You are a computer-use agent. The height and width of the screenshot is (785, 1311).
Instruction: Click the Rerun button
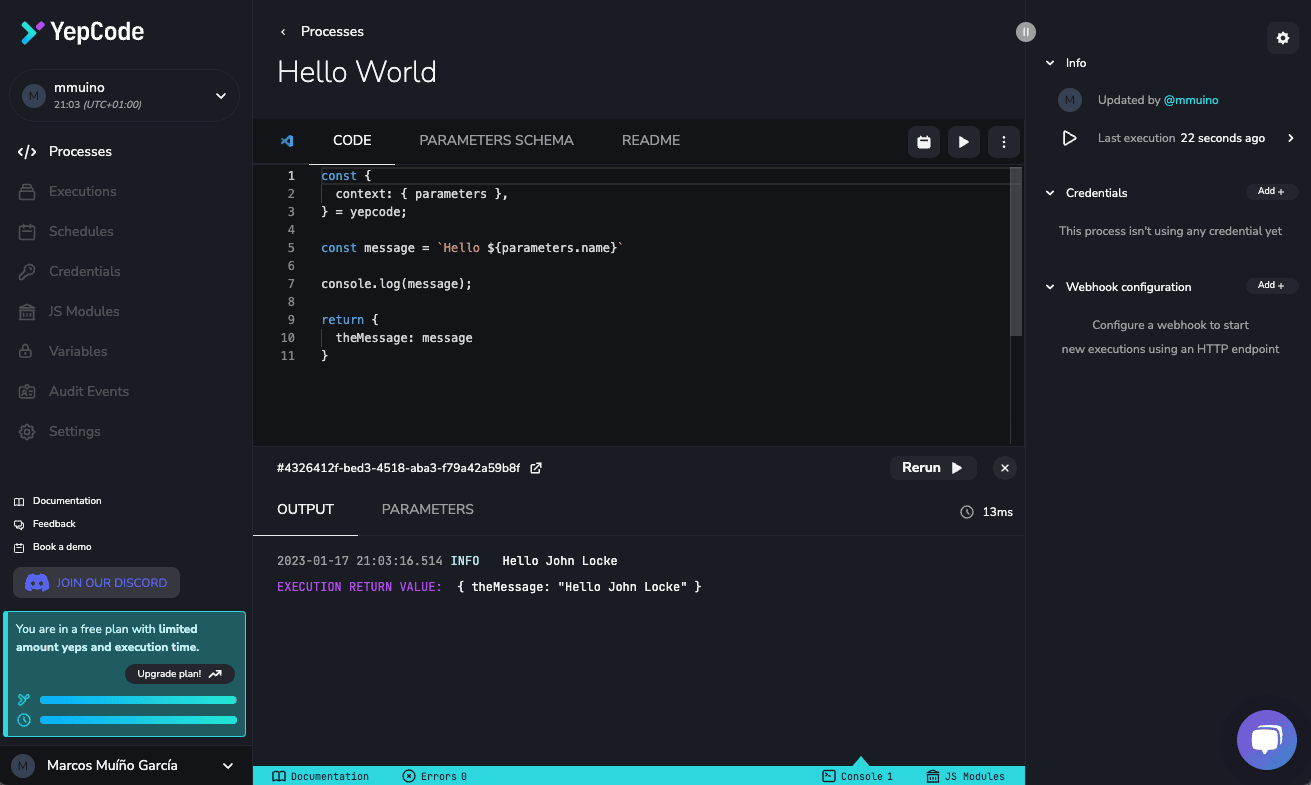(x=933, y=468)
